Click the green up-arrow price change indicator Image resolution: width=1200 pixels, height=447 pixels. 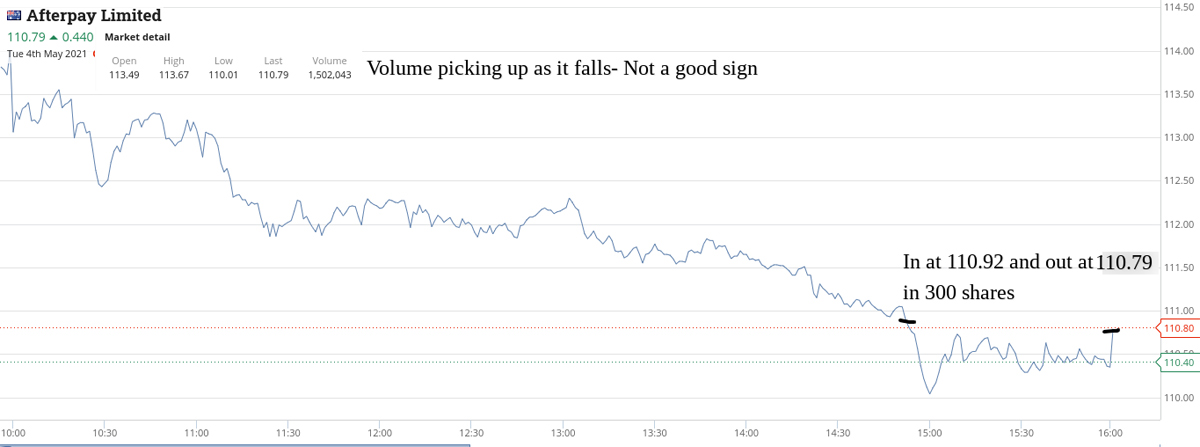pos(52,37)
